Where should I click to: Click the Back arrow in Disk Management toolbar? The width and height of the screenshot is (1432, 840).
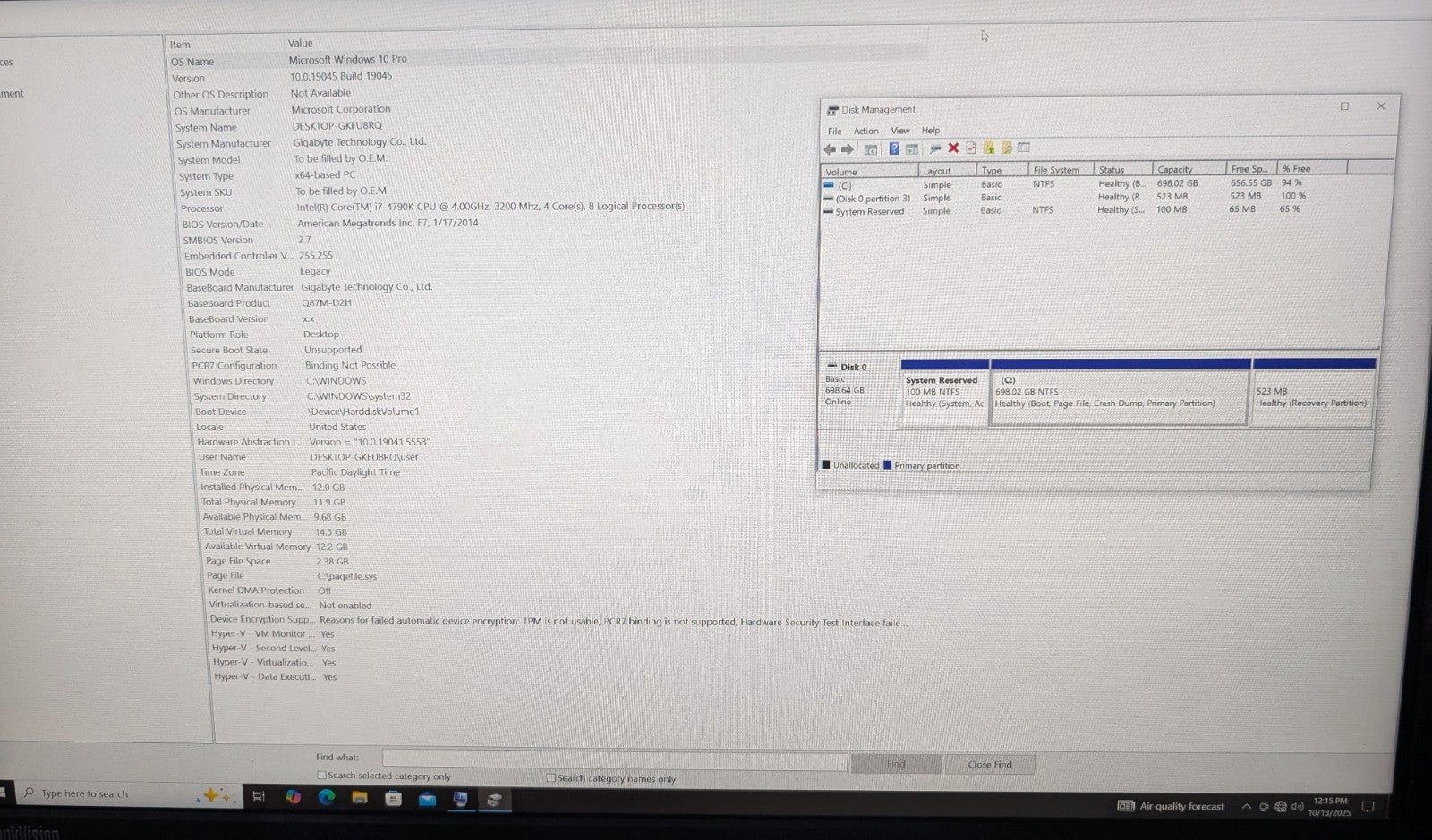(830, 149)
